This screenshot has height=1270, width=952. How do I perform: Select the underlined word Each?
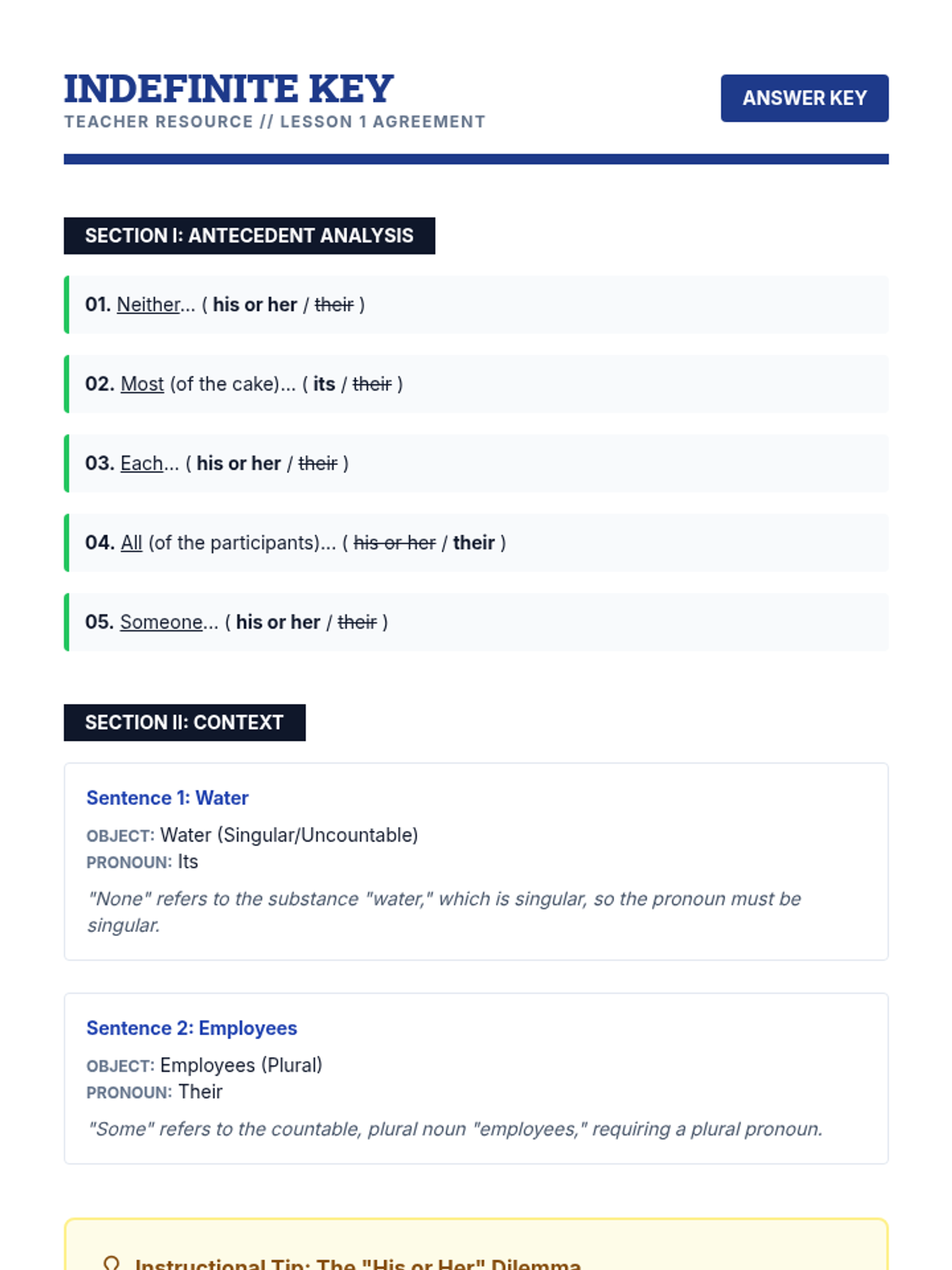click(141, 464)
